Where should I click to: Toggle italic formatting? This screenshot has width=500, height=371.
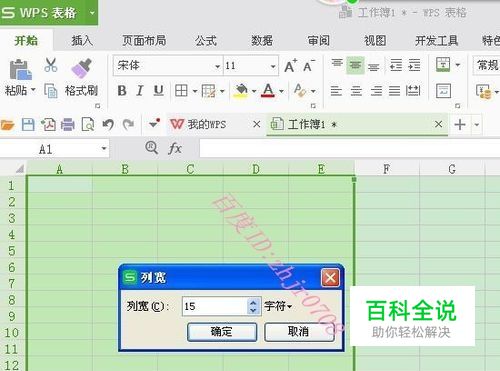point(140,90)
